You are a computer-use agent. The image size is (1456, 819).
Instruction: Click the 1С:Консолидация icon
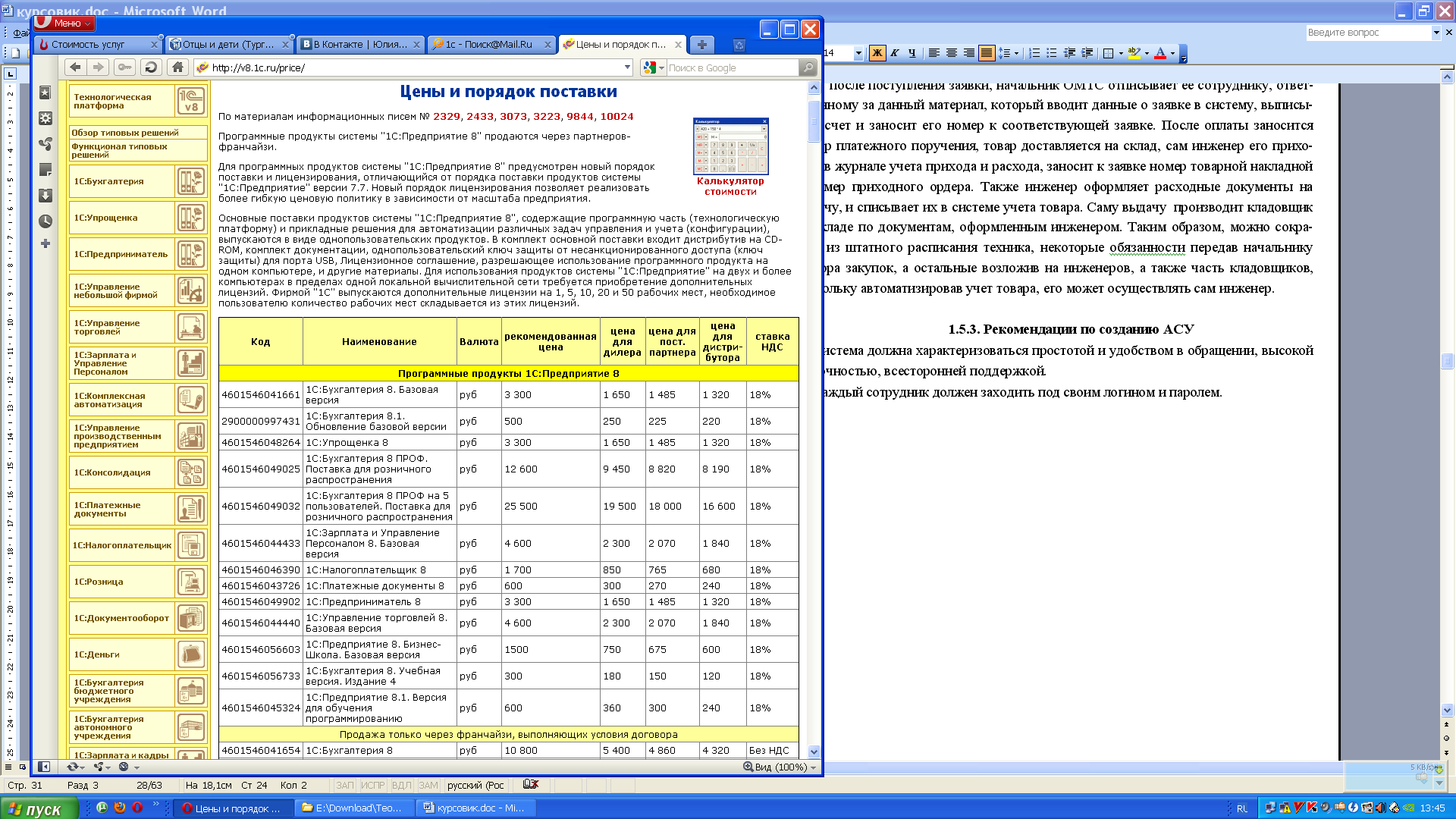point(191,472)
